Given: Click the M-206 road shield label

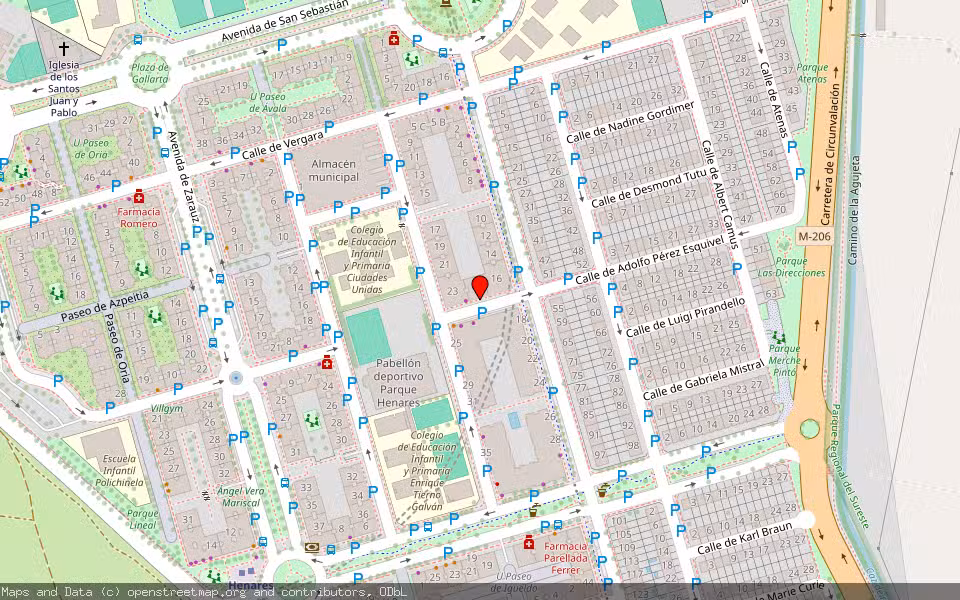Looking at the screenshot, I should point(816,236).
